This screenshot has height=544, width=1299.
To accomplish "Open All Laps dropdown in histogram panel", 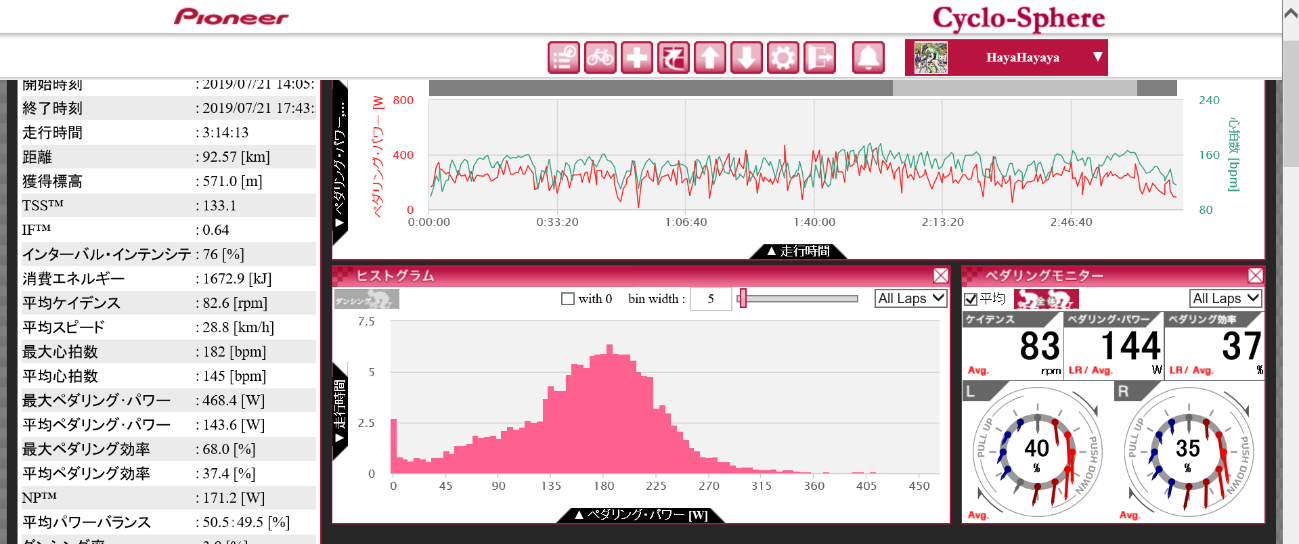I will (910, 298).
